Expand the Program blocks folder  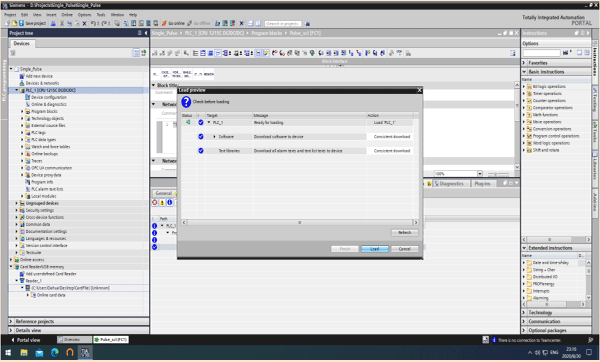22,111
